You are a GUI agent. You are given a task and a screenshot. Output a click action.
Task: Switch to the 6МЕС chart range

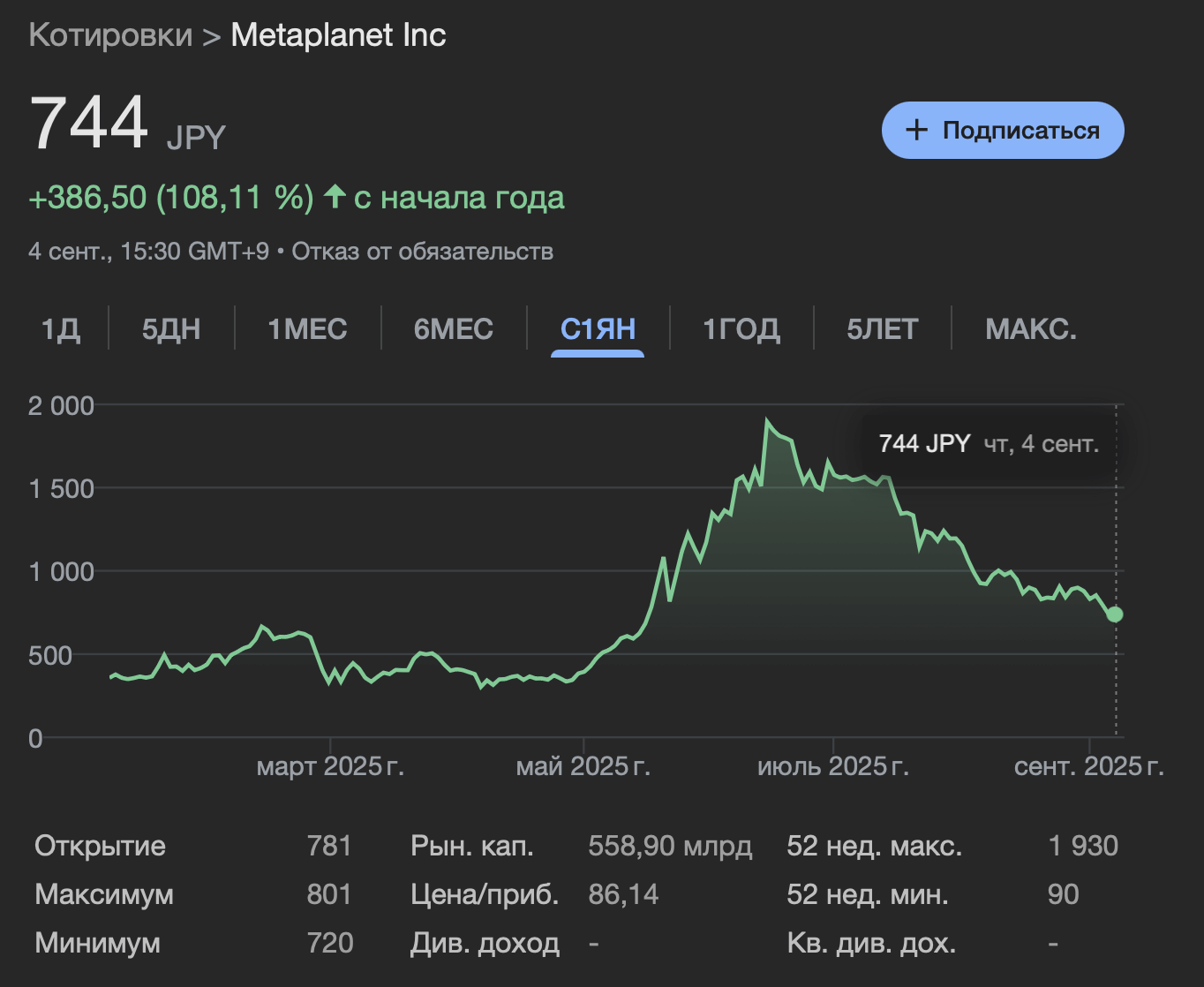[454, 329]
